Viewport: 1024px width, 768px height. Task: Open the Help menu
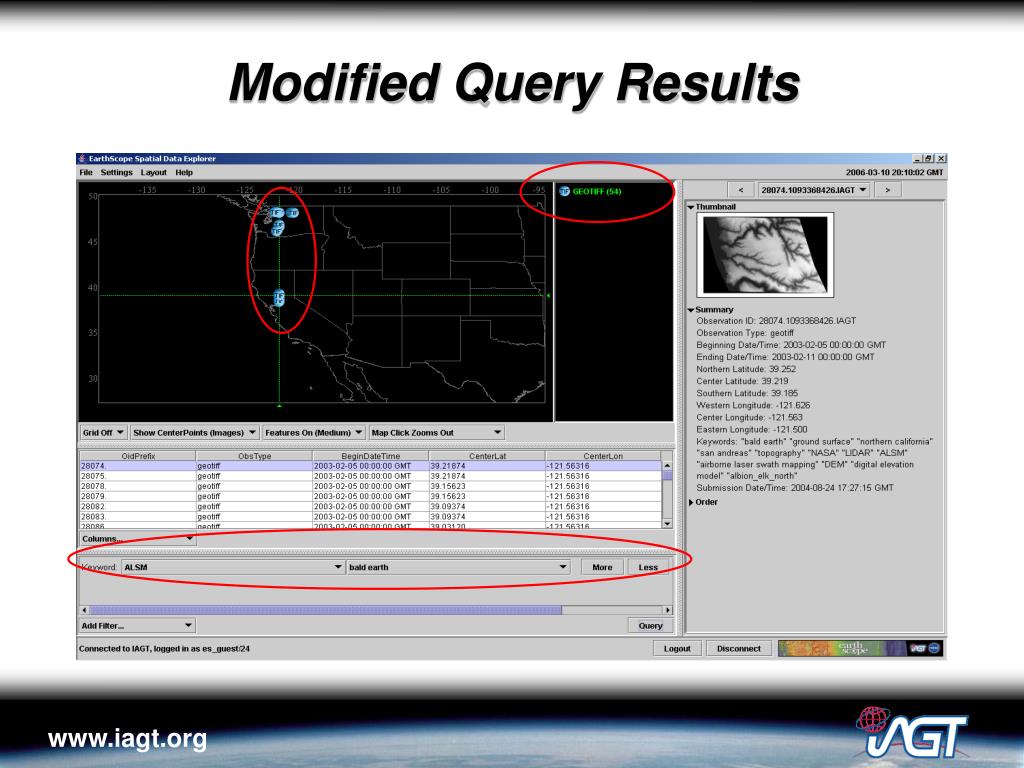(184, 172)
